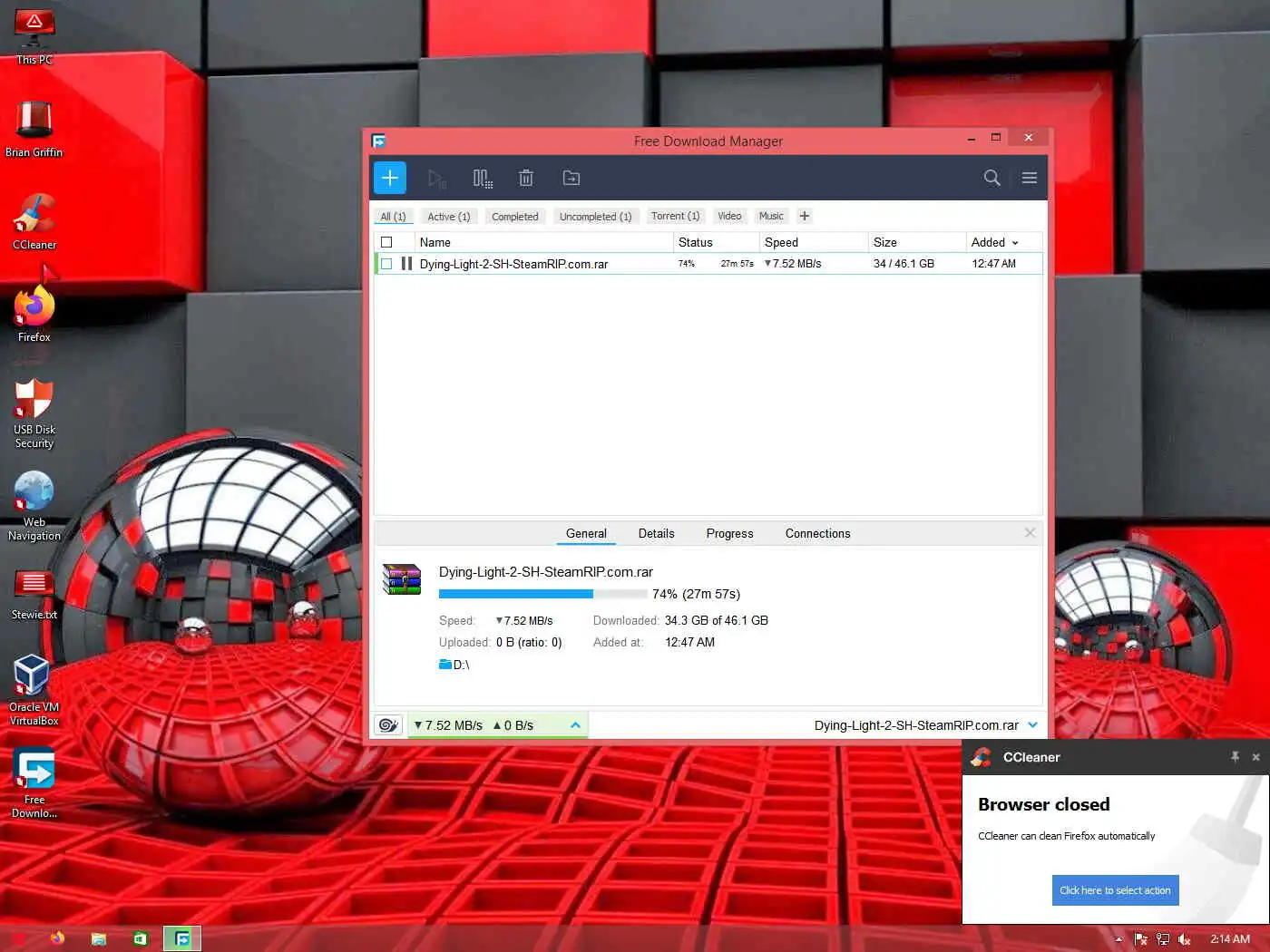Viewport: 1270px width, 952px height.
Task: Click action center flag in tray
Action: pos(1141,939)
